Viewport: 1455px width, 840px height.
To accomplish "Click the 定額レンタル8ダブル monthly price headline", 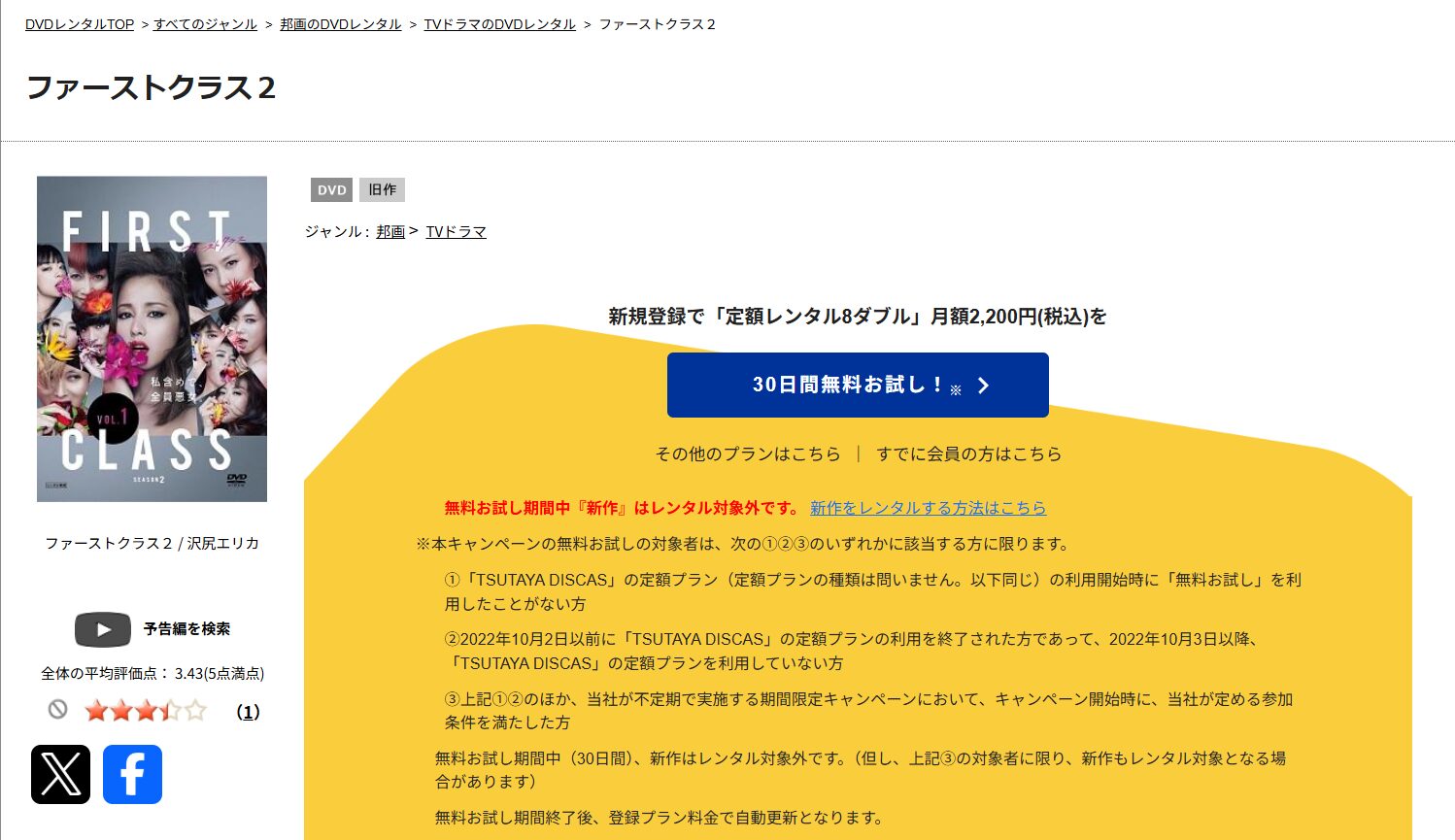I will click(858, 316).
